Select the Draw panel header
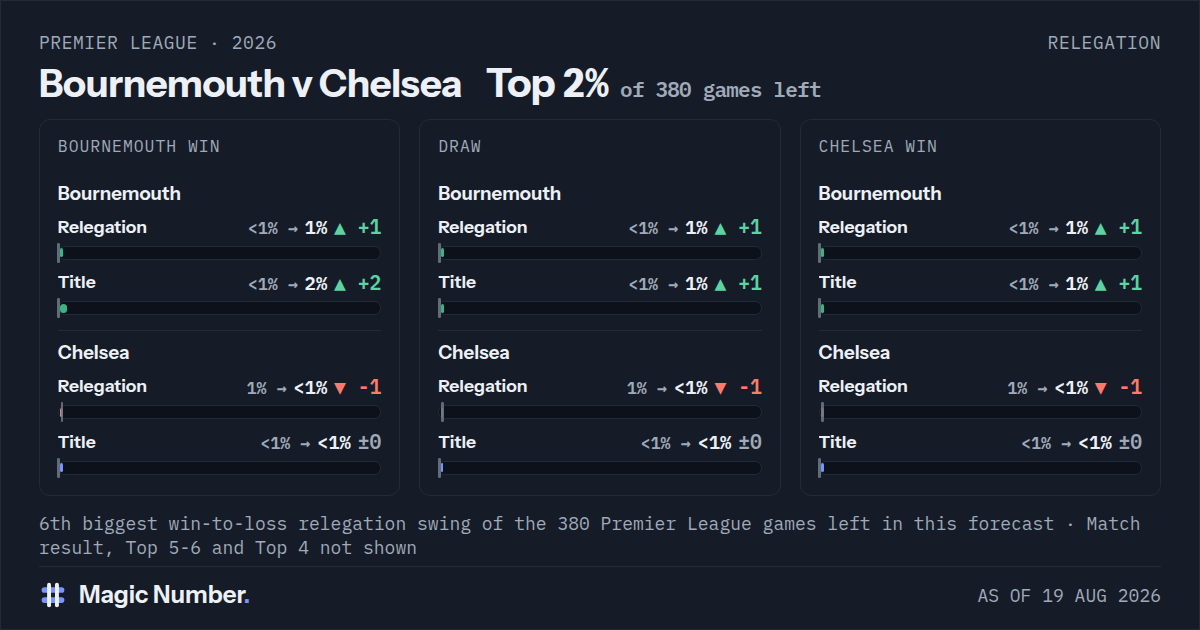The image size is (1200, 630). (x=460, y=146)
